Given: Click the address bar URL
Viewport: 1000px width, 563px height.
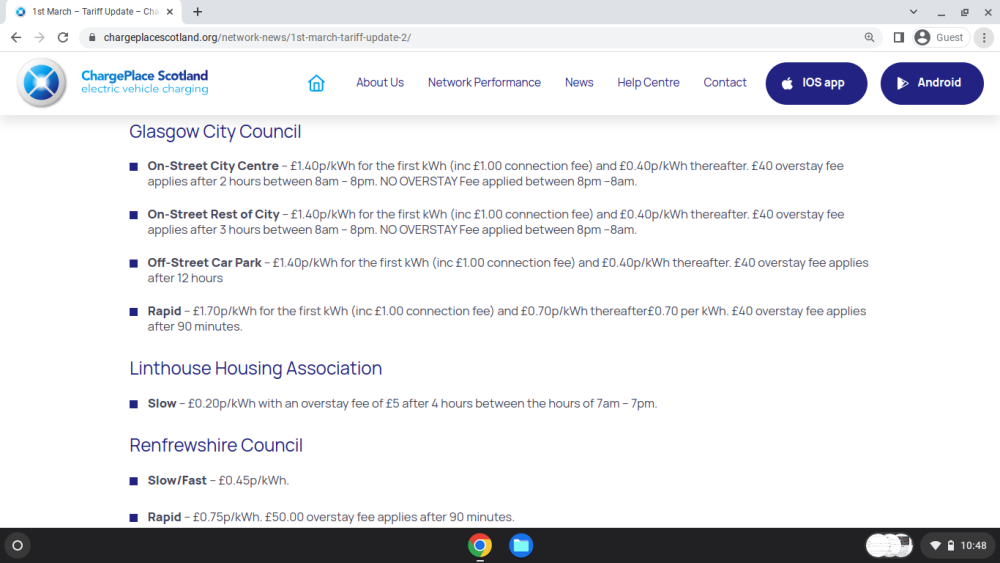Looking at the screenshot, I should point(257,38).
